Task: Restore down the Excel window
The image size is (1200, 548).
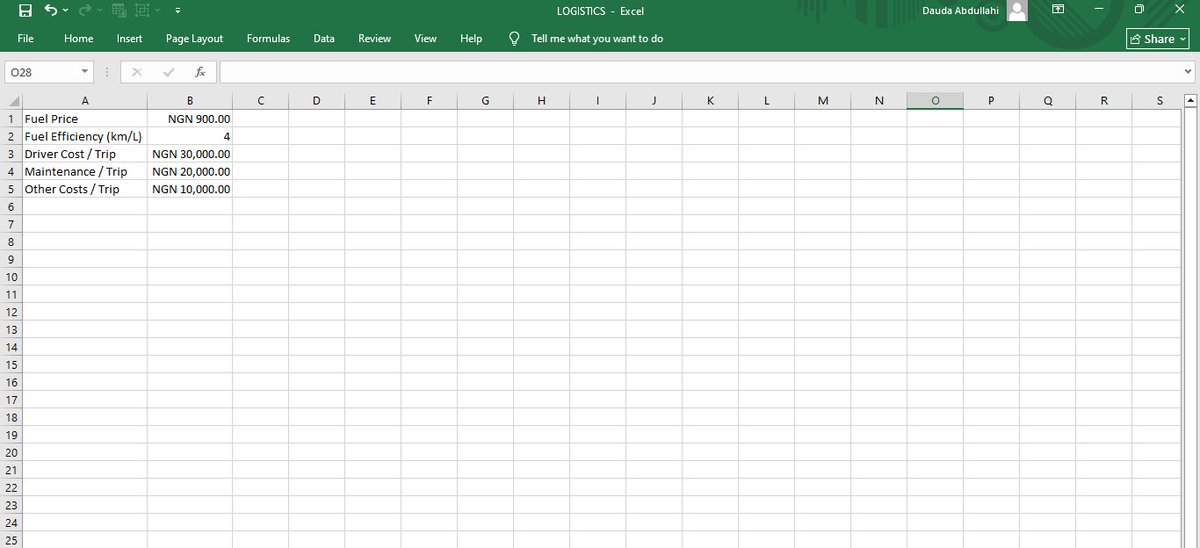Action: 1138,10
